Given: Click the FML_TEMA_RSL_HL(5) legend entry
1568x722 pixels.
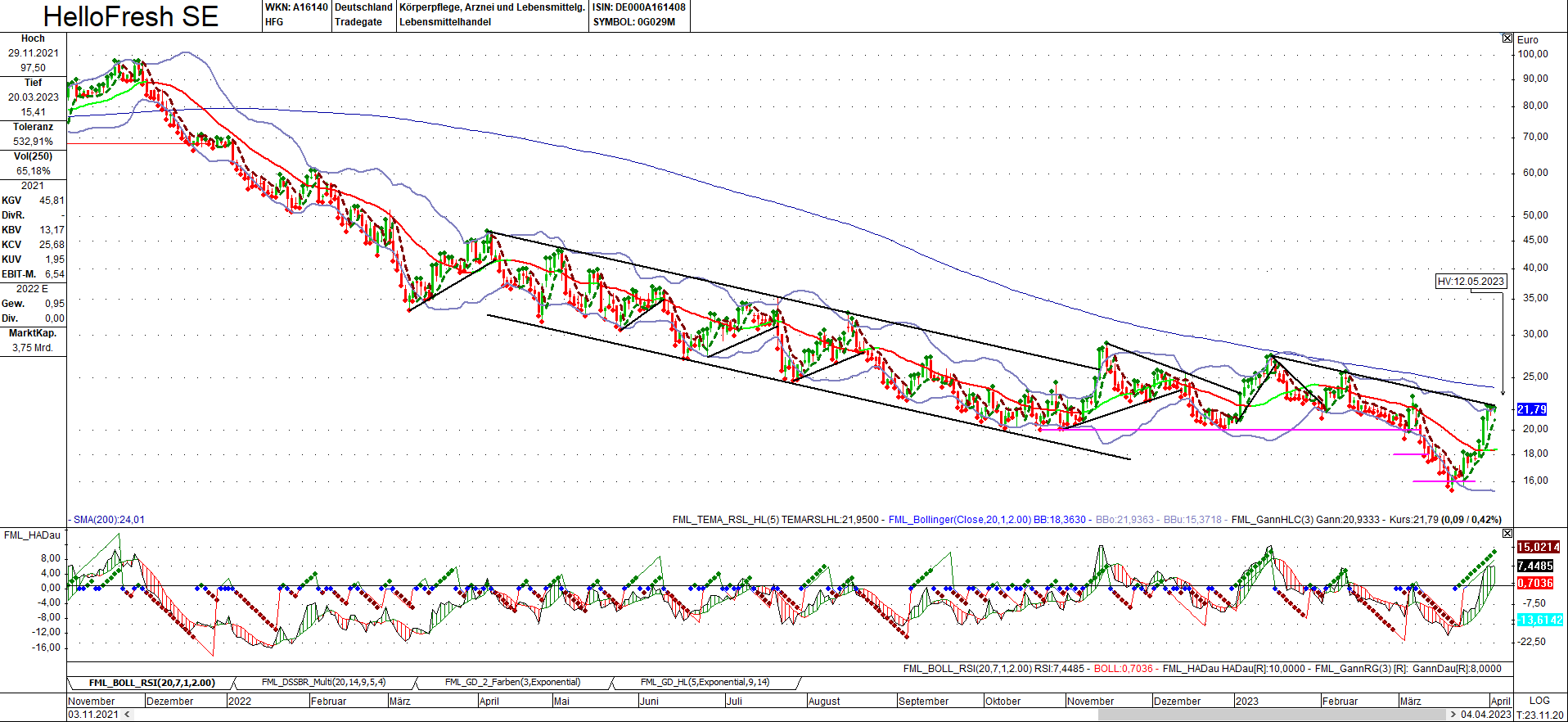Looking at the screenshot, I should pyautogui.click(x=777, y=520).
